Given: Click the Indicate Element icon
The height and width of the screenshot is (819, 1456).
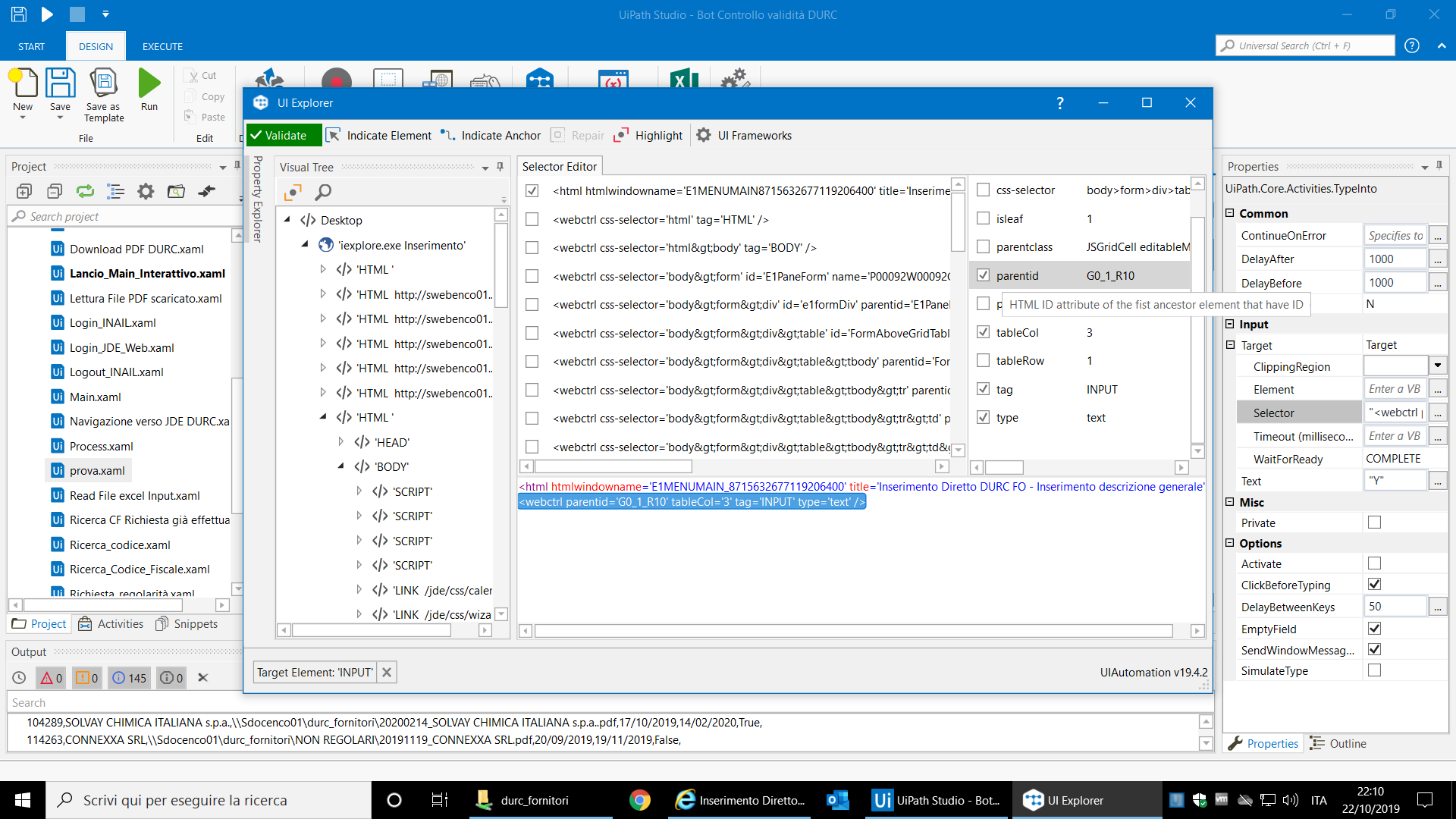Looking at the screenshot, I should coord(333,135).
